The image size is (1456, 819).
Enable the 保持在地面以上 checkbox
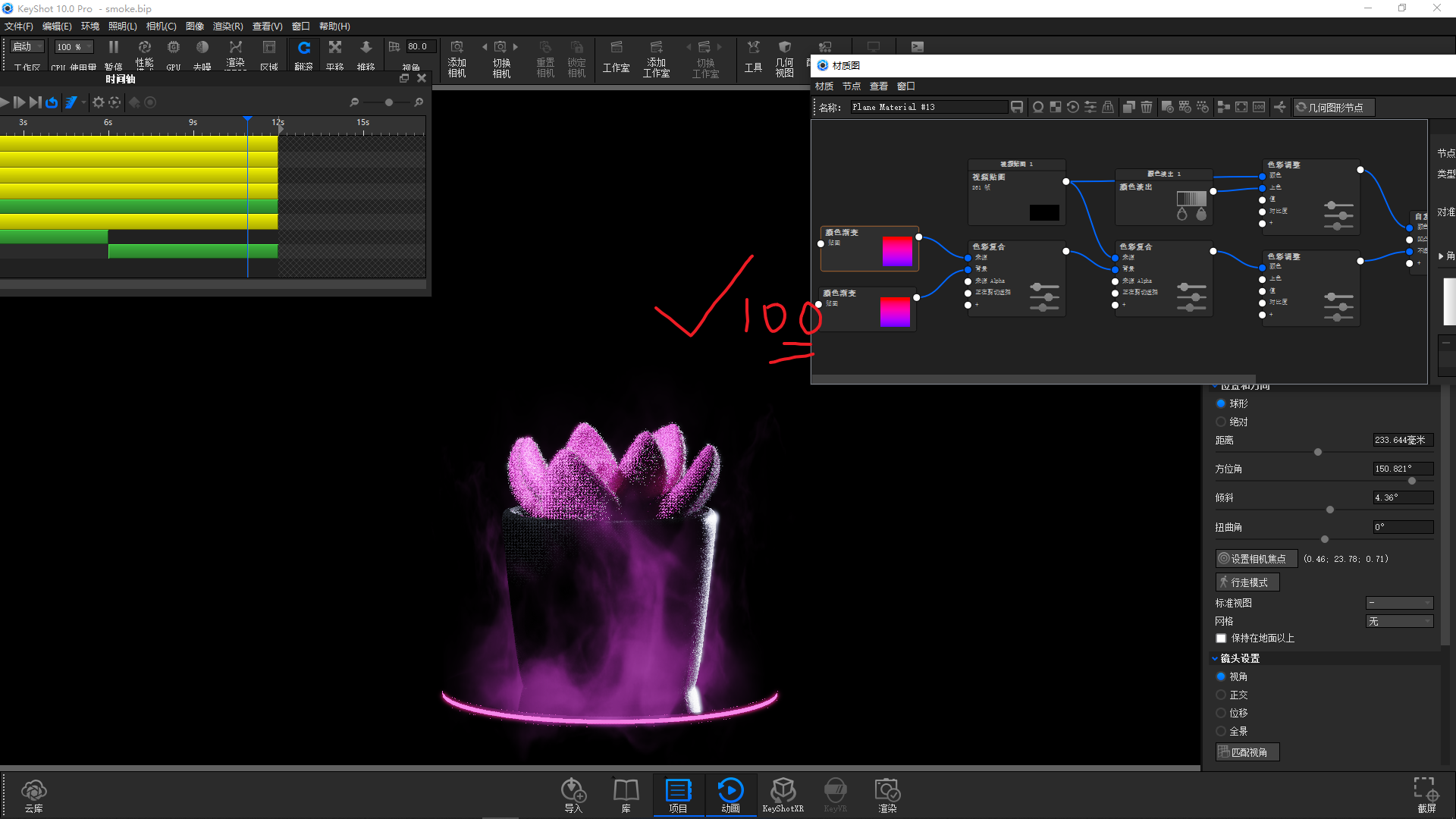[1221, 639]
